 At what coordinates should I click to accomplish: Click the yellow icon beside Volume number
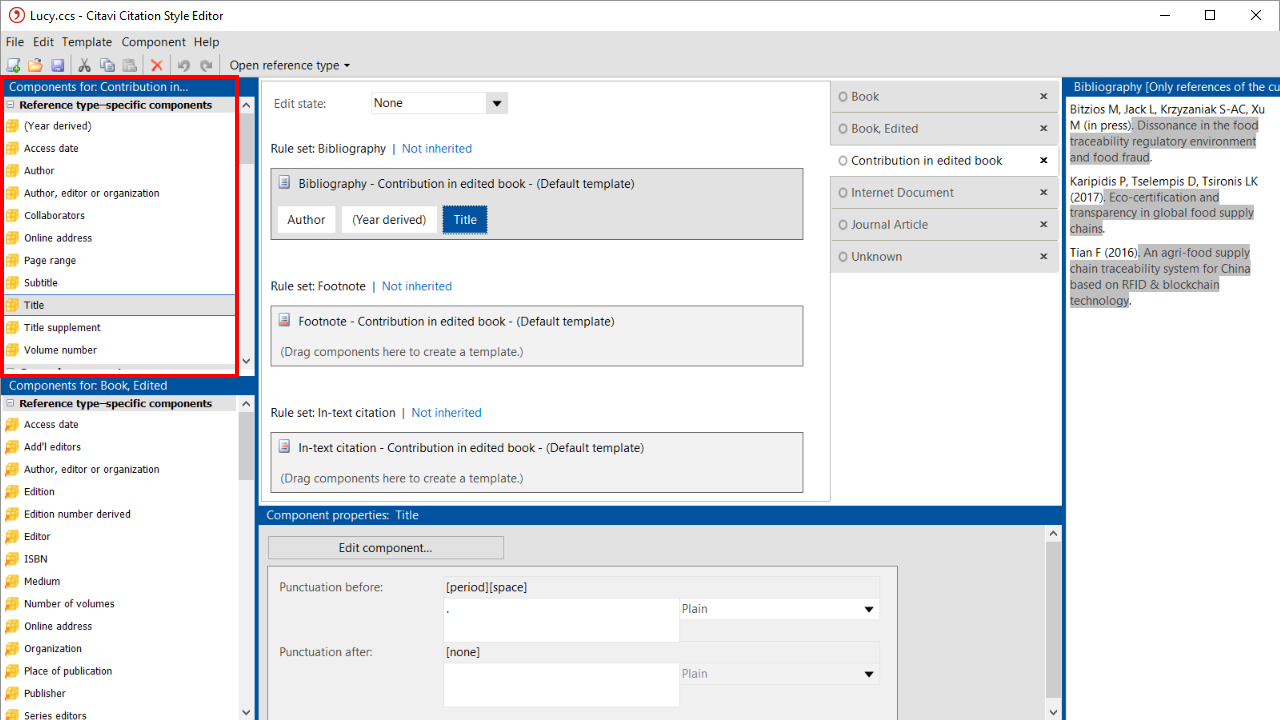[12, 350]
